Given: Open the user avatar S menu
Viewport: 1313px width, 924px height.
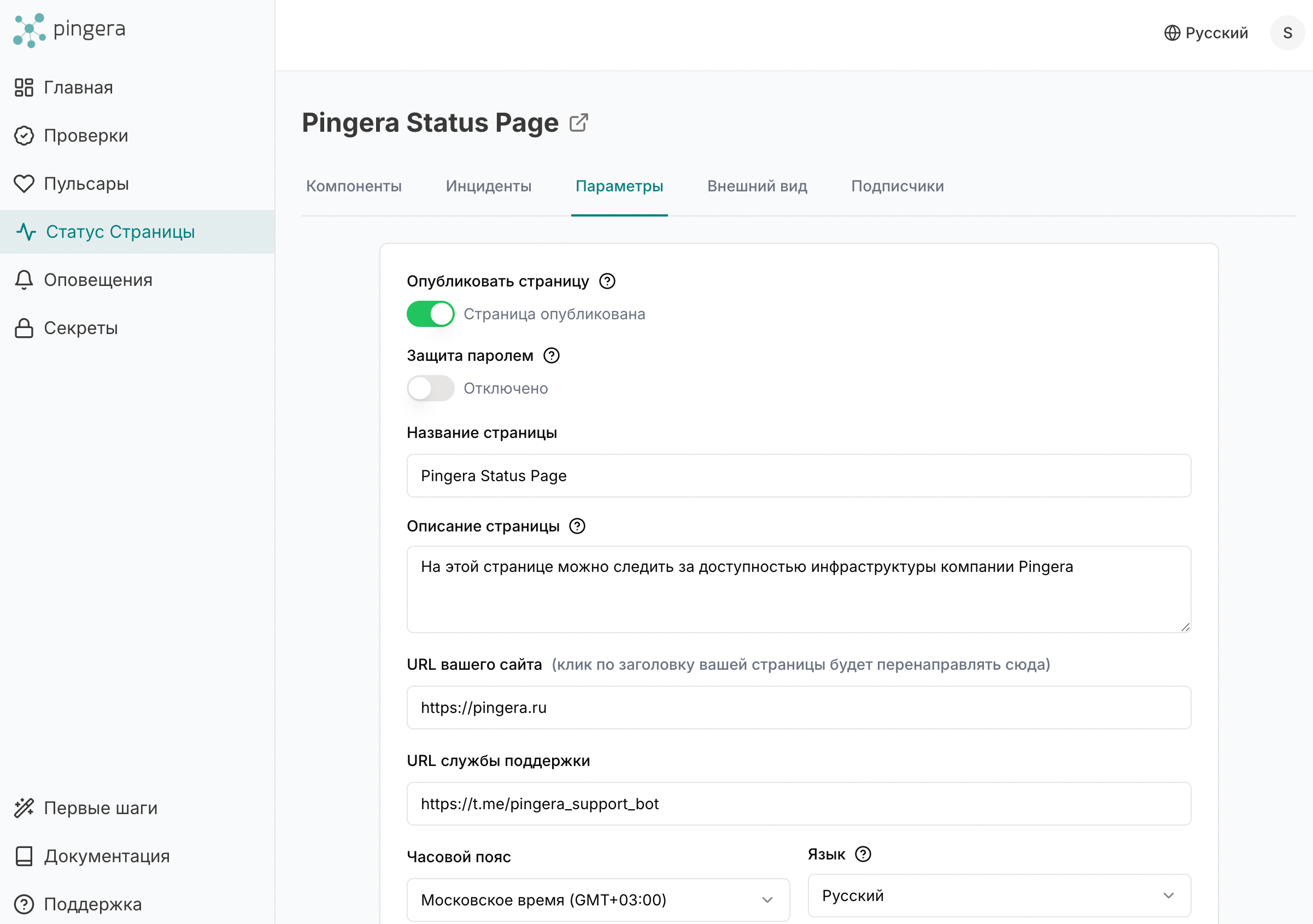Looking at the screenshot, I should pos(1287,33).
